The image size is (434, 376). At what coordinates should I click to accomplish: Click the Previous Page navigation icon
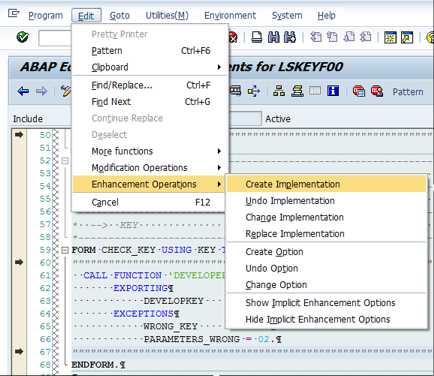click(332, 37)
